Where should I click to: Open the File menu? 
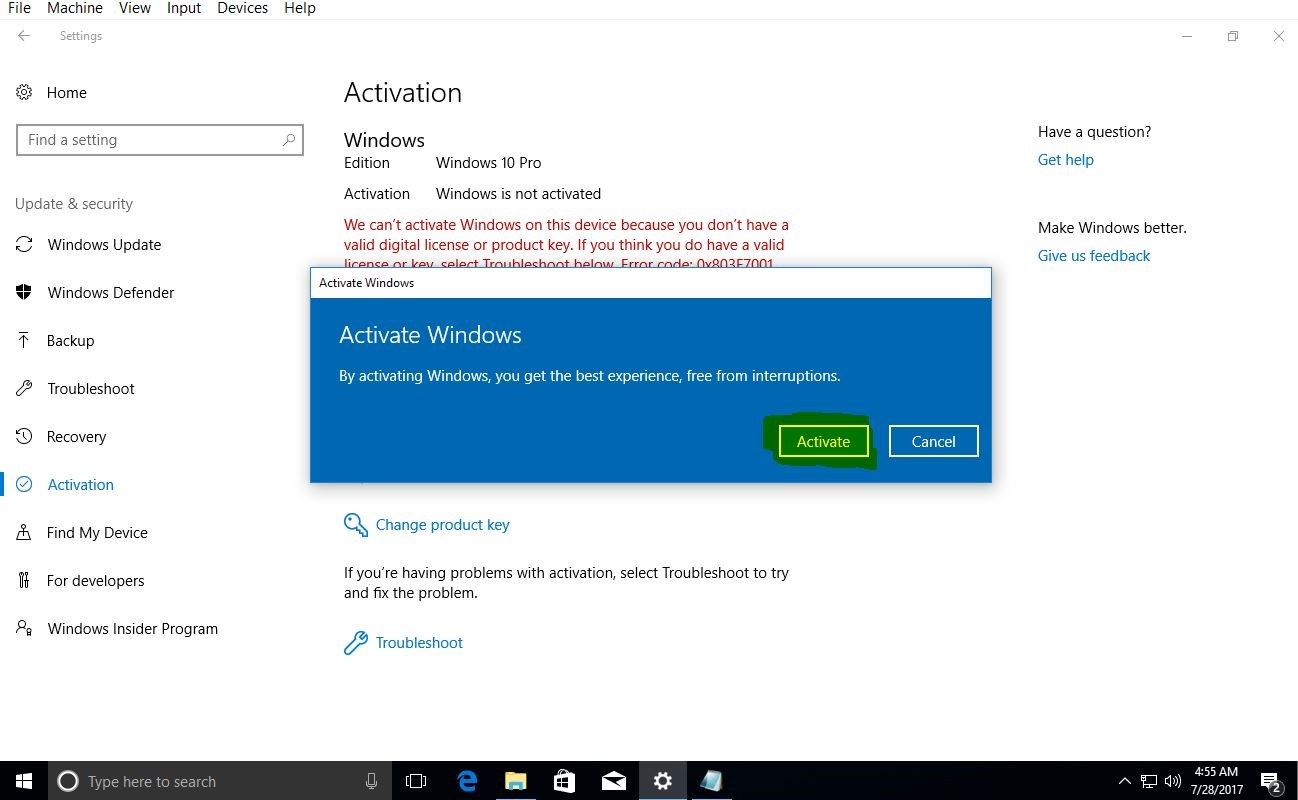(x=19, y=8)
